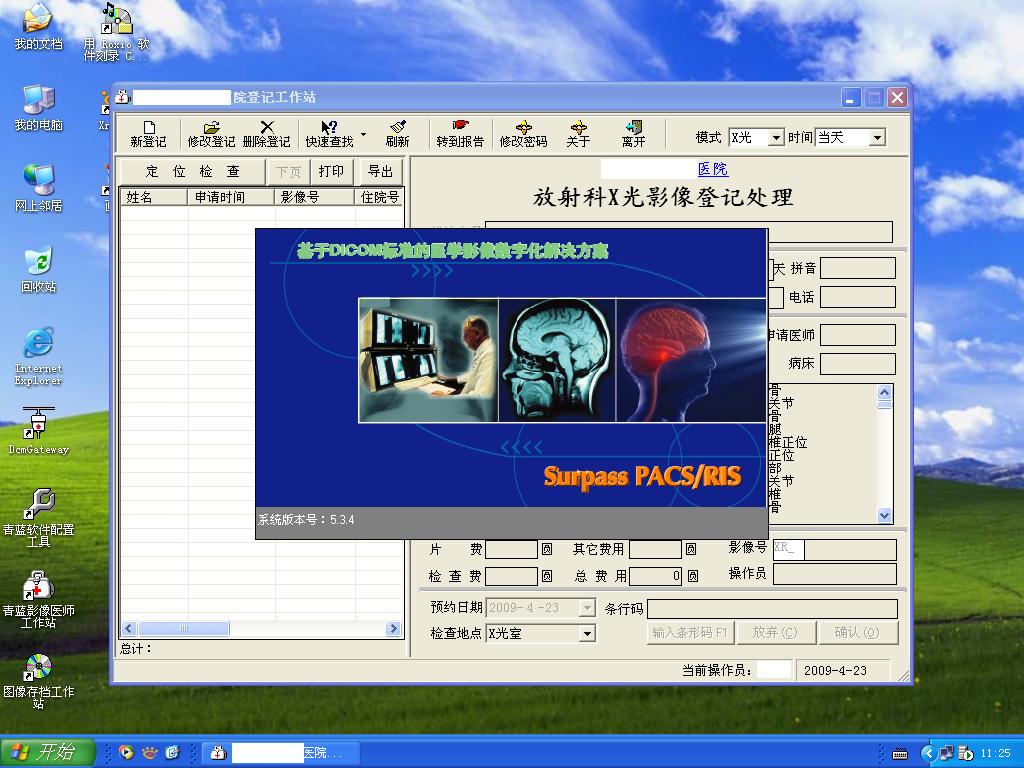The height and width of the screenshot is (768, 1024).
Task: Click the patient list scroll-right arrow
Action: (x=392, y=628)
